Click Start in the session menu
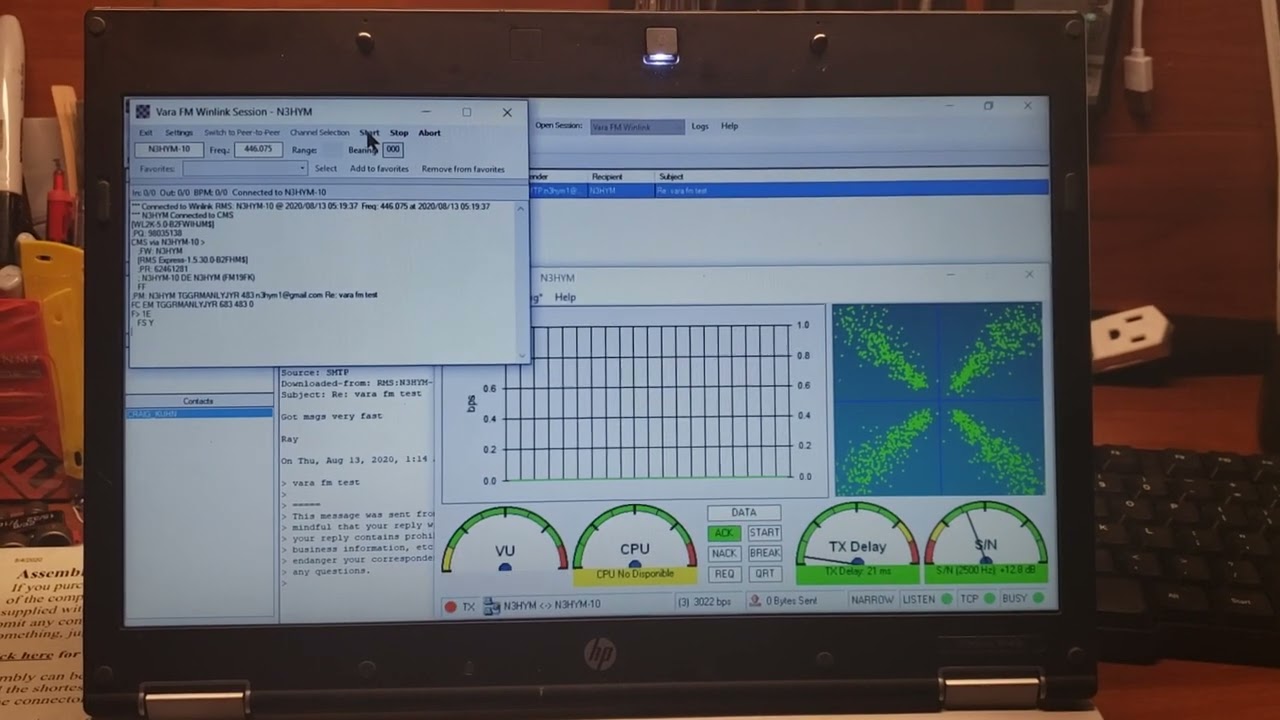Viewport: 1280px width, 720px height. pos(369,133)
